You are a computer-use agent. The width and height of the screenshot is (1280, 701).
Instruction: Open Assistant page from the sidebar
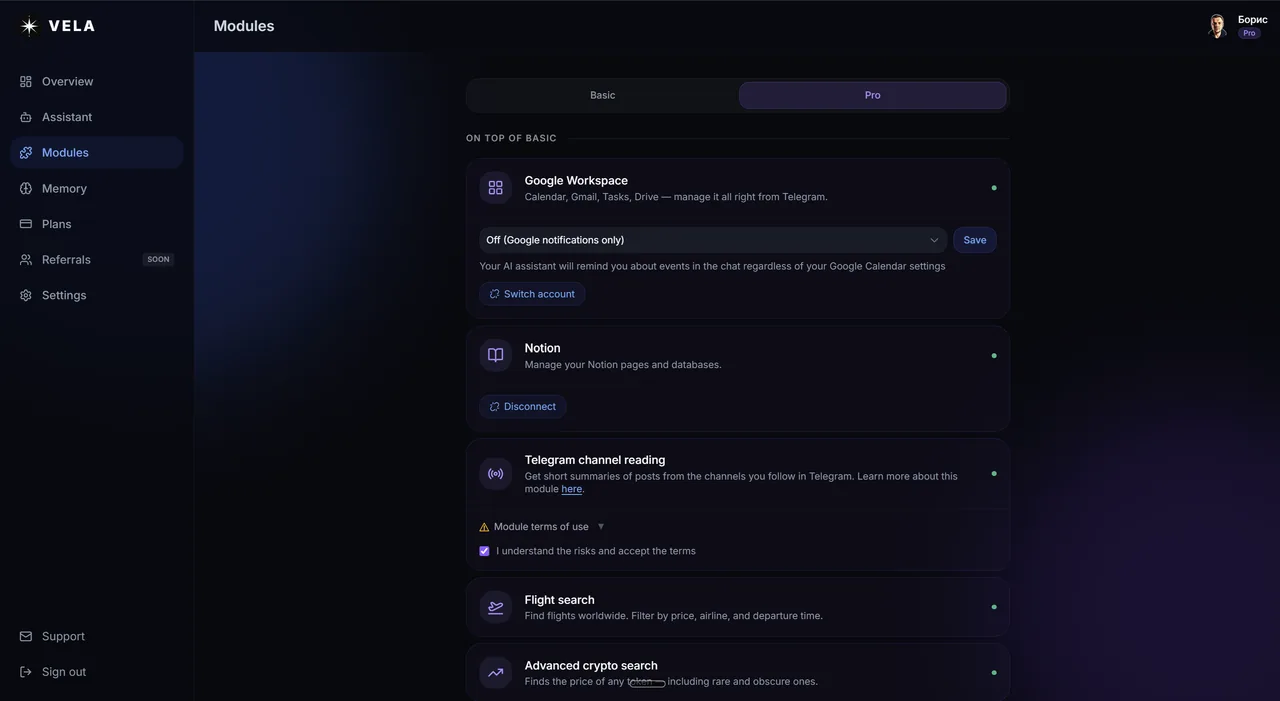click(x=96, y=117)
